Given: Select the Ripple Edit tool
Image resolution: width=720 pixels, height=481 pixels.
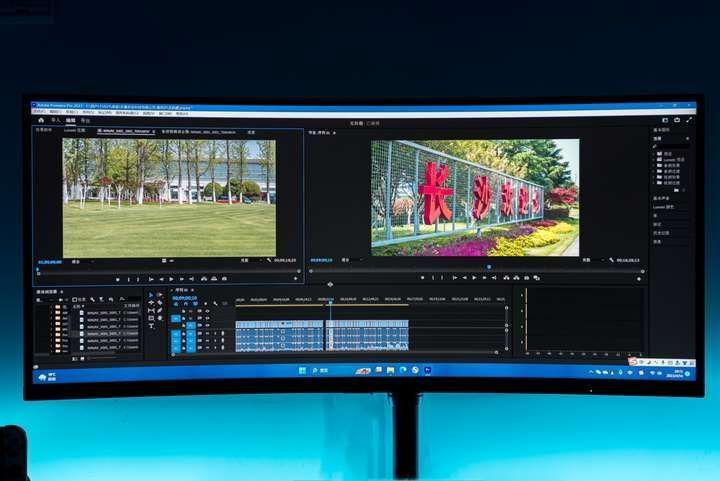Looking at the screenshot, I should coord(151,303).
